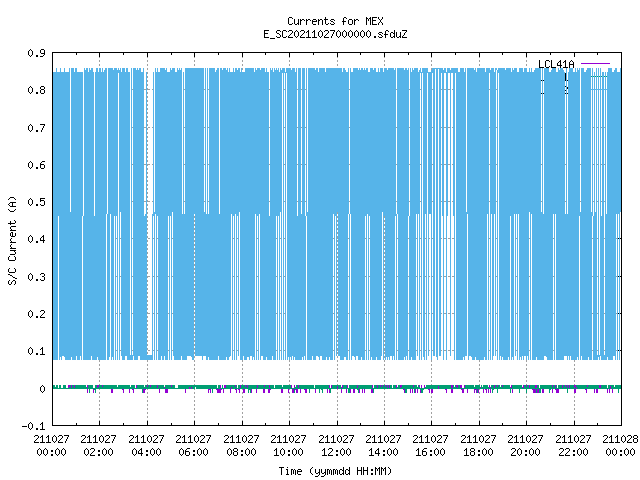Click the purple LCL41A legend line sample
The width and height of the screenshot is (640, 480).
pyautogui.click(x=595, y=64)
